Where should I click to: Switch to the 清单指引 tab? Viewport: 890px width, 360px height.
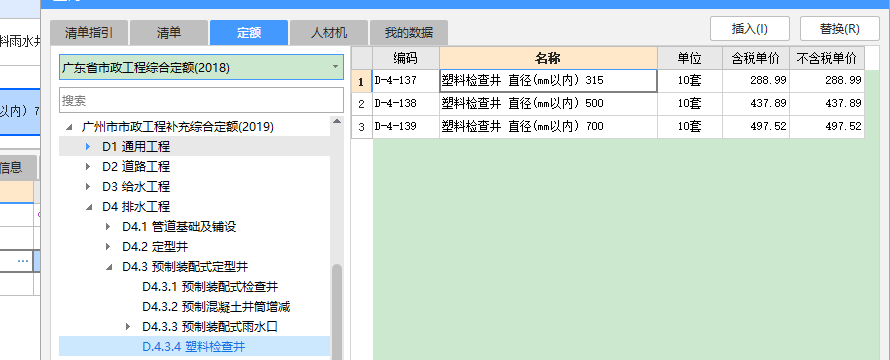pos(89,33)
